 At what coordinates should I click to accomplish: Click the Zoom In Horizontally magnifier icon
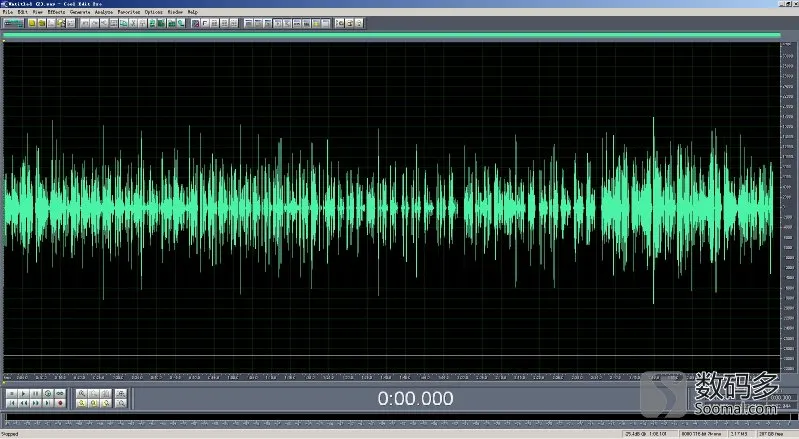[x=82, y=394]
